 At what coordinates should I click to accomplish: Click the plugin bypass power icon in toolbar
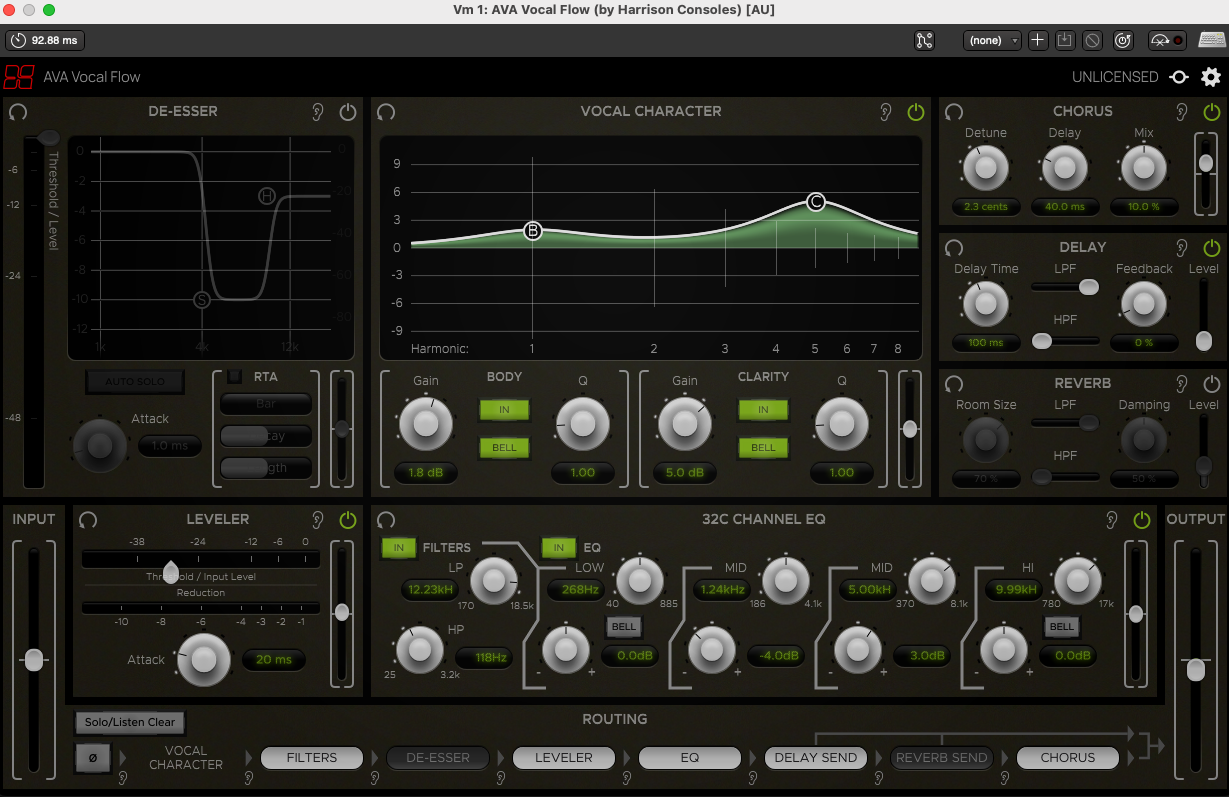(1122, 40)
